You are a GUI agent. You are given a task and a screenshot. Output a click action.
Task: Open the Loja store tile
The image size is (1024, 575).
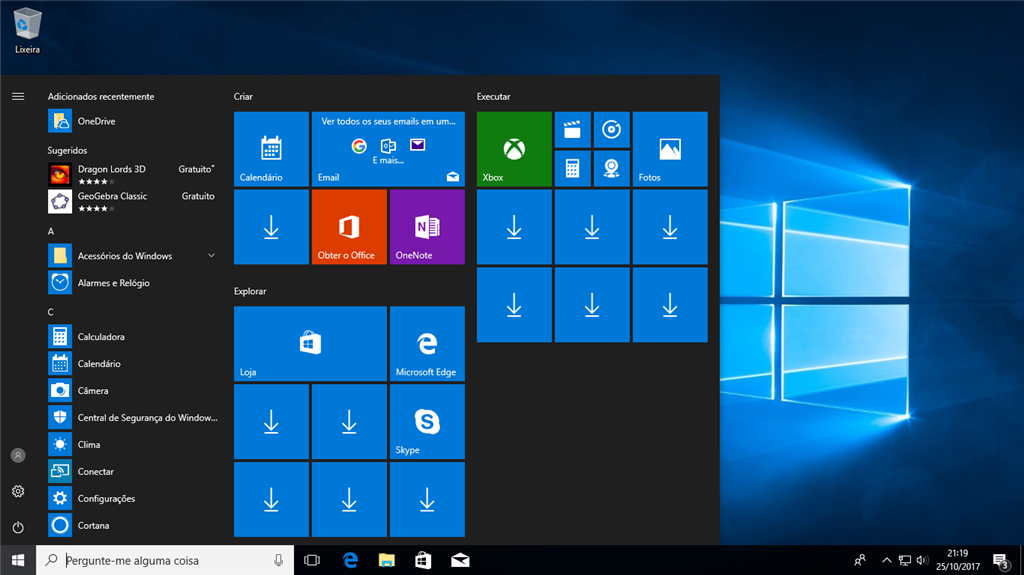click(310, 344)
